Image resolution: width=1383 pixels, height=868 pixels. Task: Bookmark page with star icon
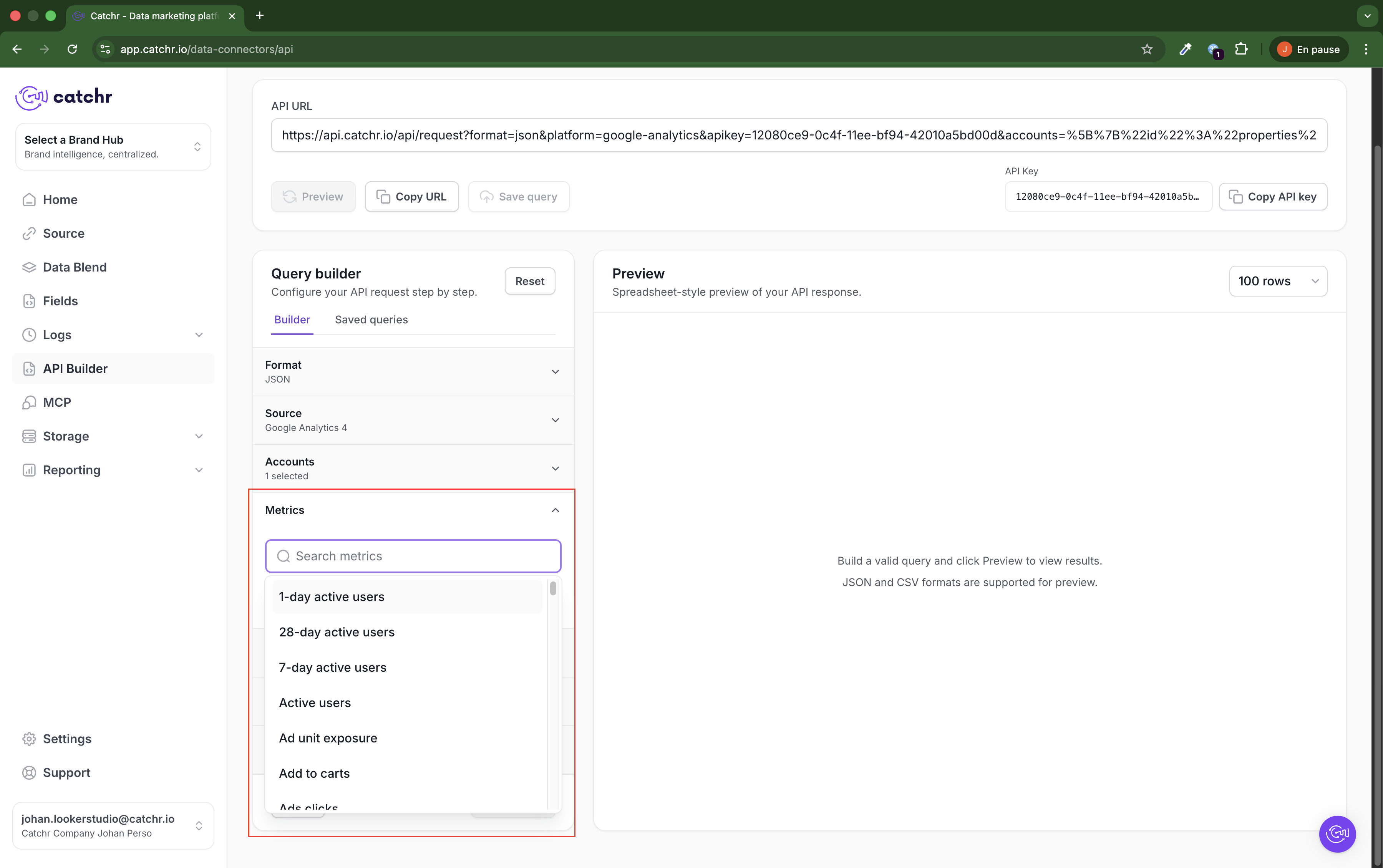[x=1146, y=50]
